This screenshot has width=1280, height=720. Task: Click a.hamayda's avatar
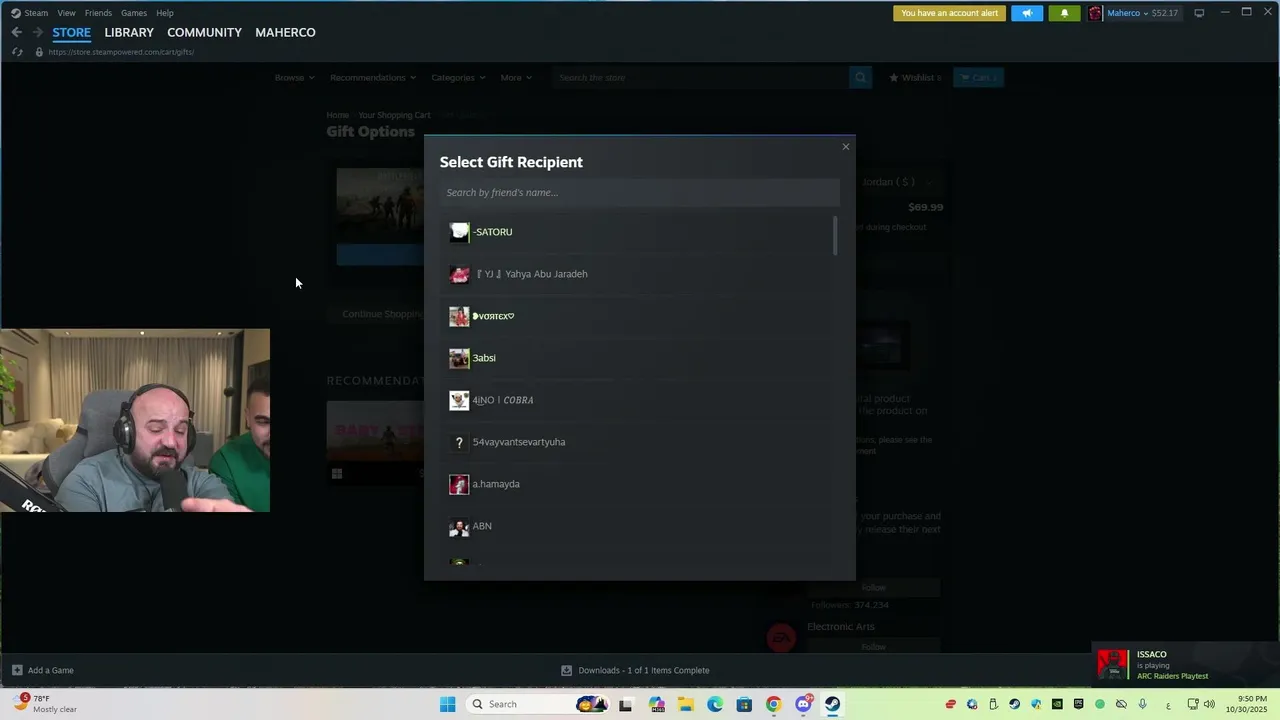459,484
